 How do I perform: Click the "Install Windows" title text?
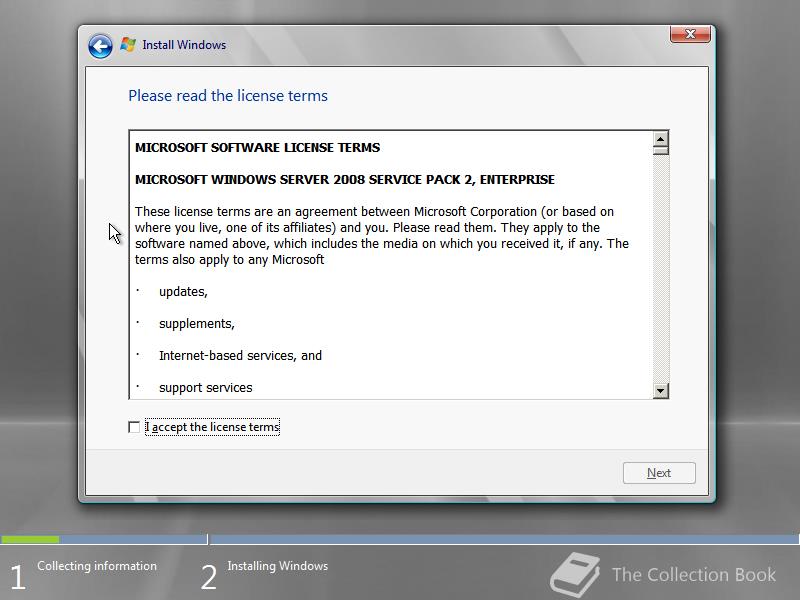tap(184, 45)
